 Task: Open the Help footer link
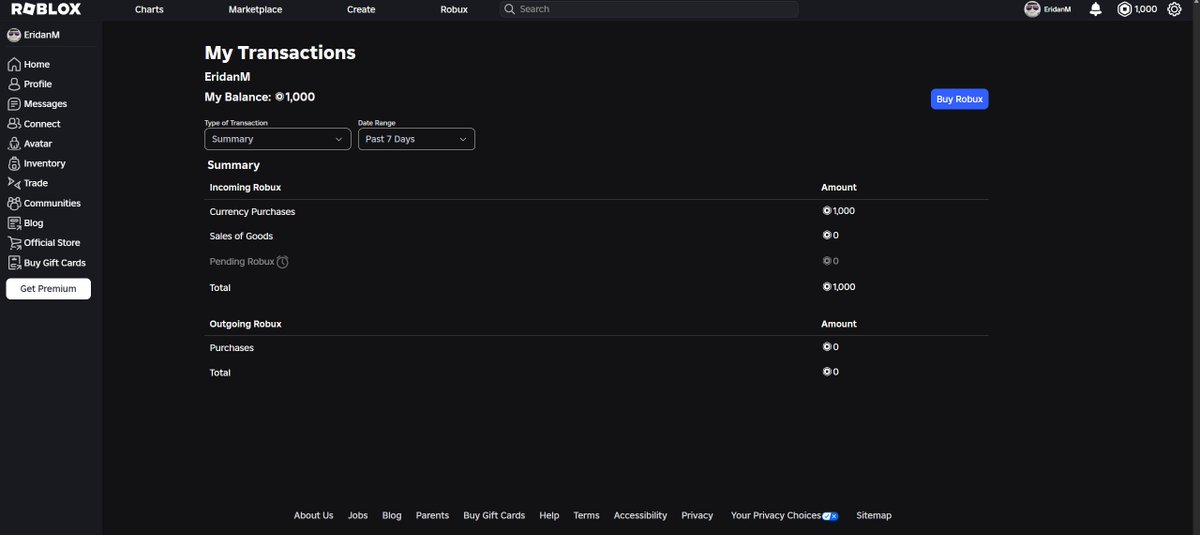pos(549,516)
